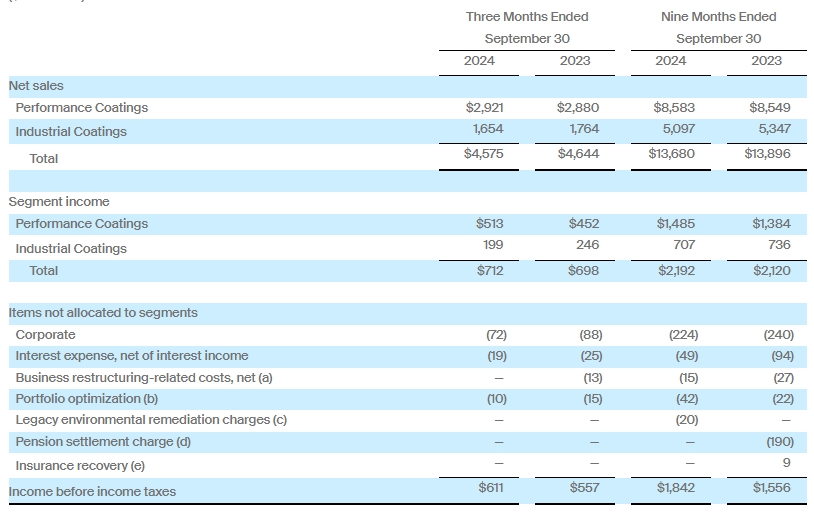This screenshot has height=517, width=814.
Task: Click Income before income taxes label
Action: pyautogui.click(x=92, y=492)
